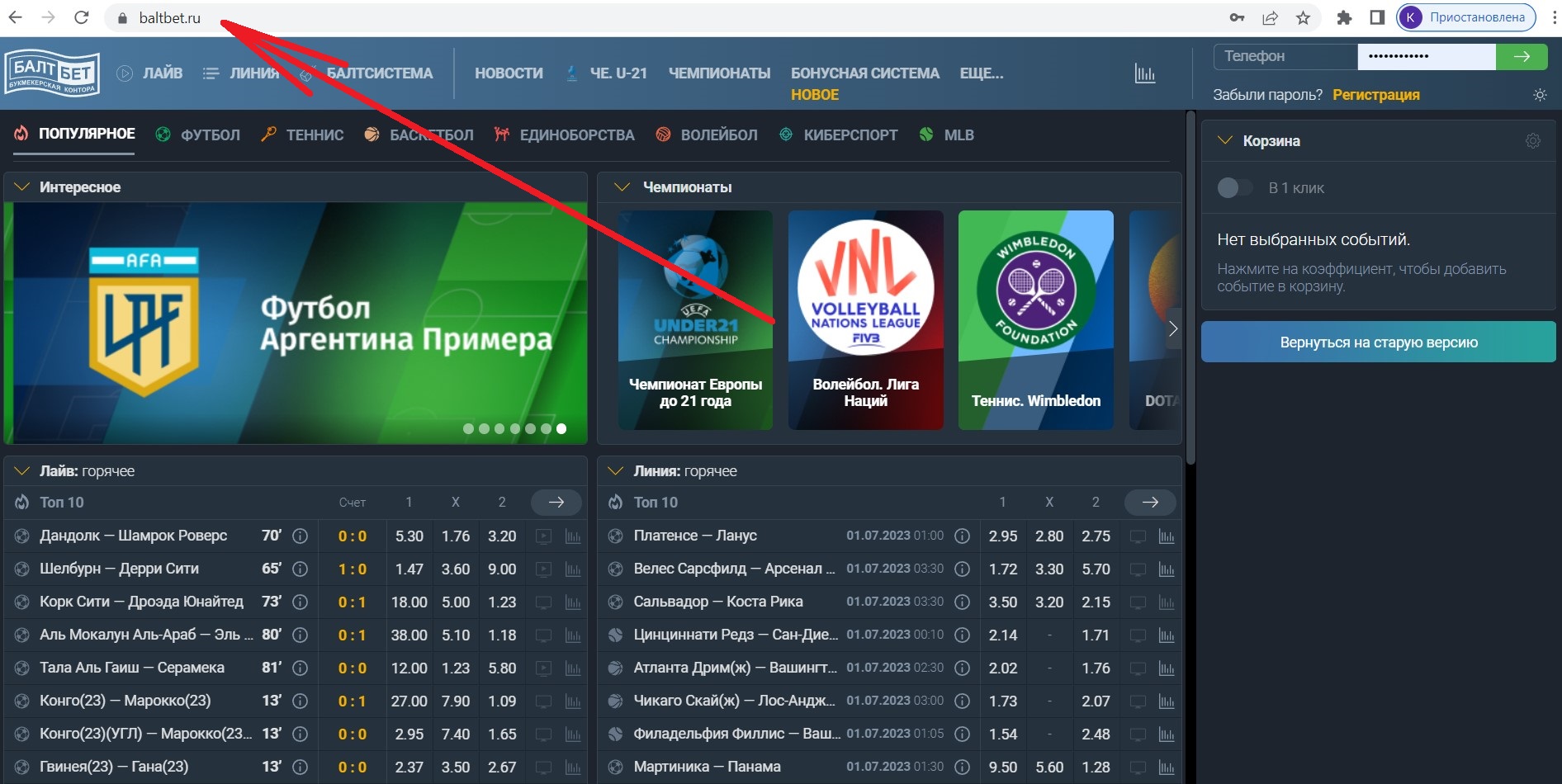The height and width of the screenshot is (784, 1562).
Task: Select odds 5.30 for Дандолк win
Action: 409,536
